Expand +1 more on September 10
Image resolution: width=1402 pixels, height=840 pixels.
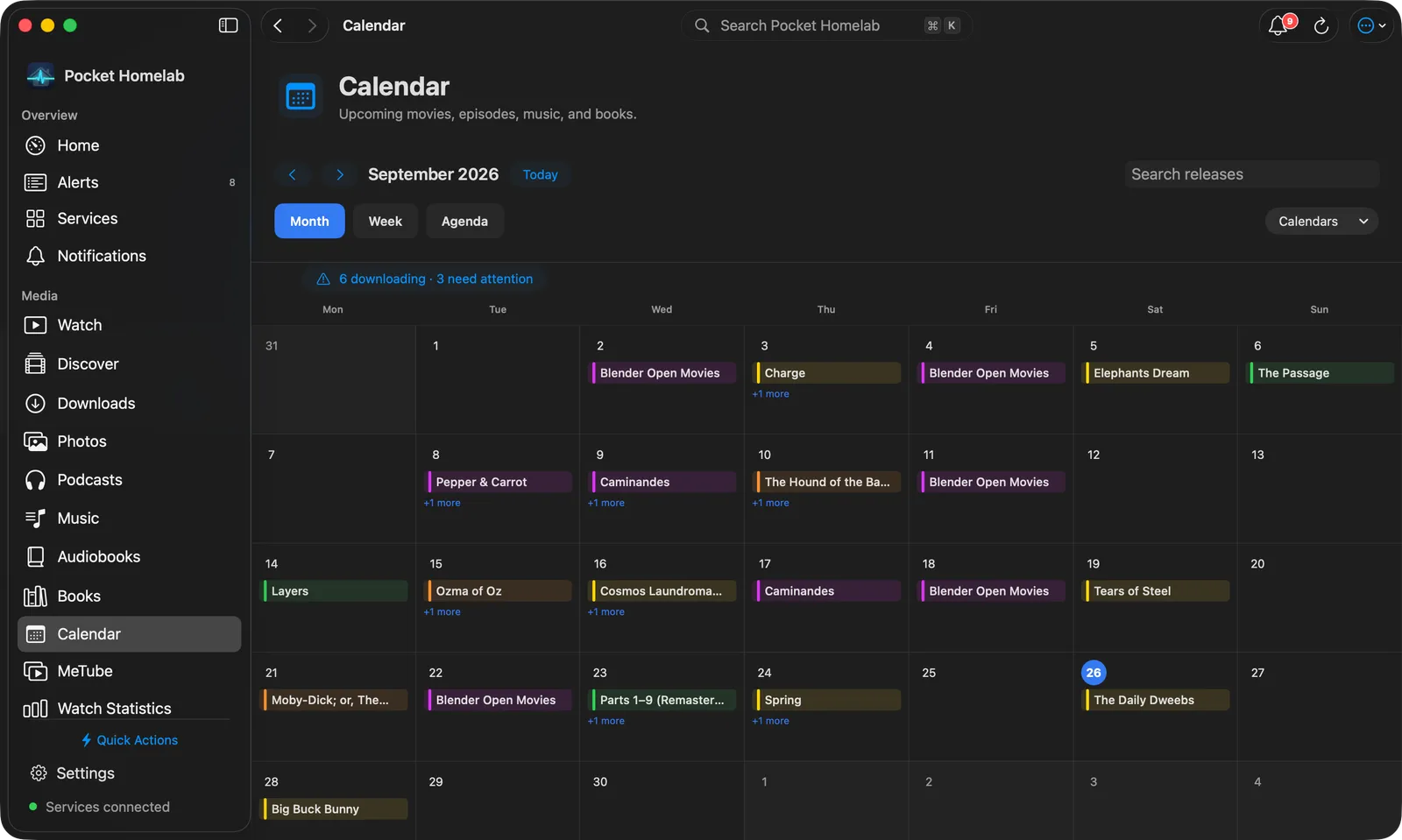point(770,503)
